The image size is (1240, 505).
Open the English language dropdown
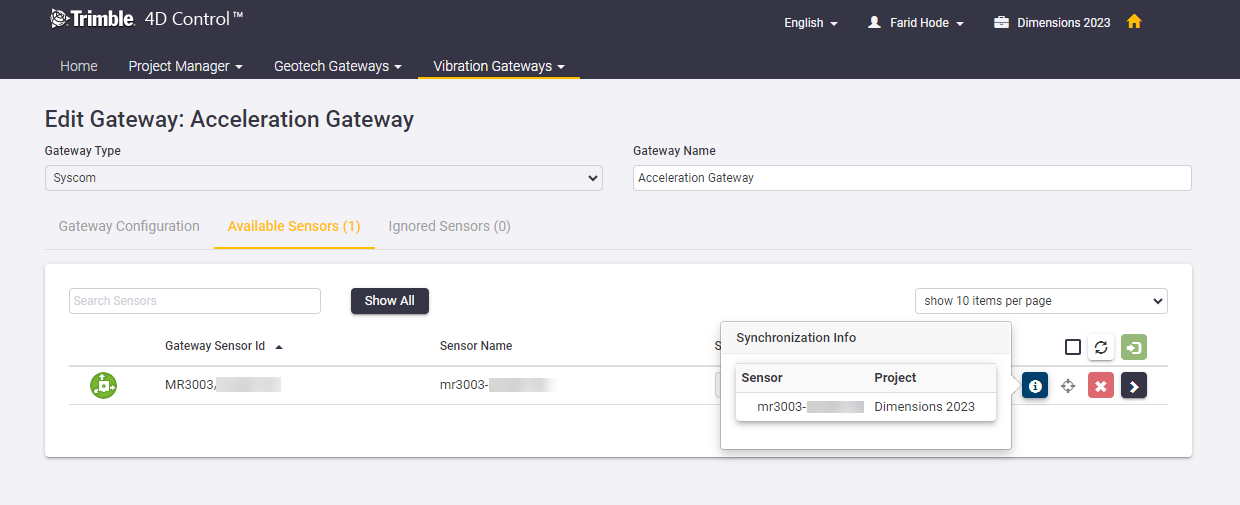pos(811,22)
